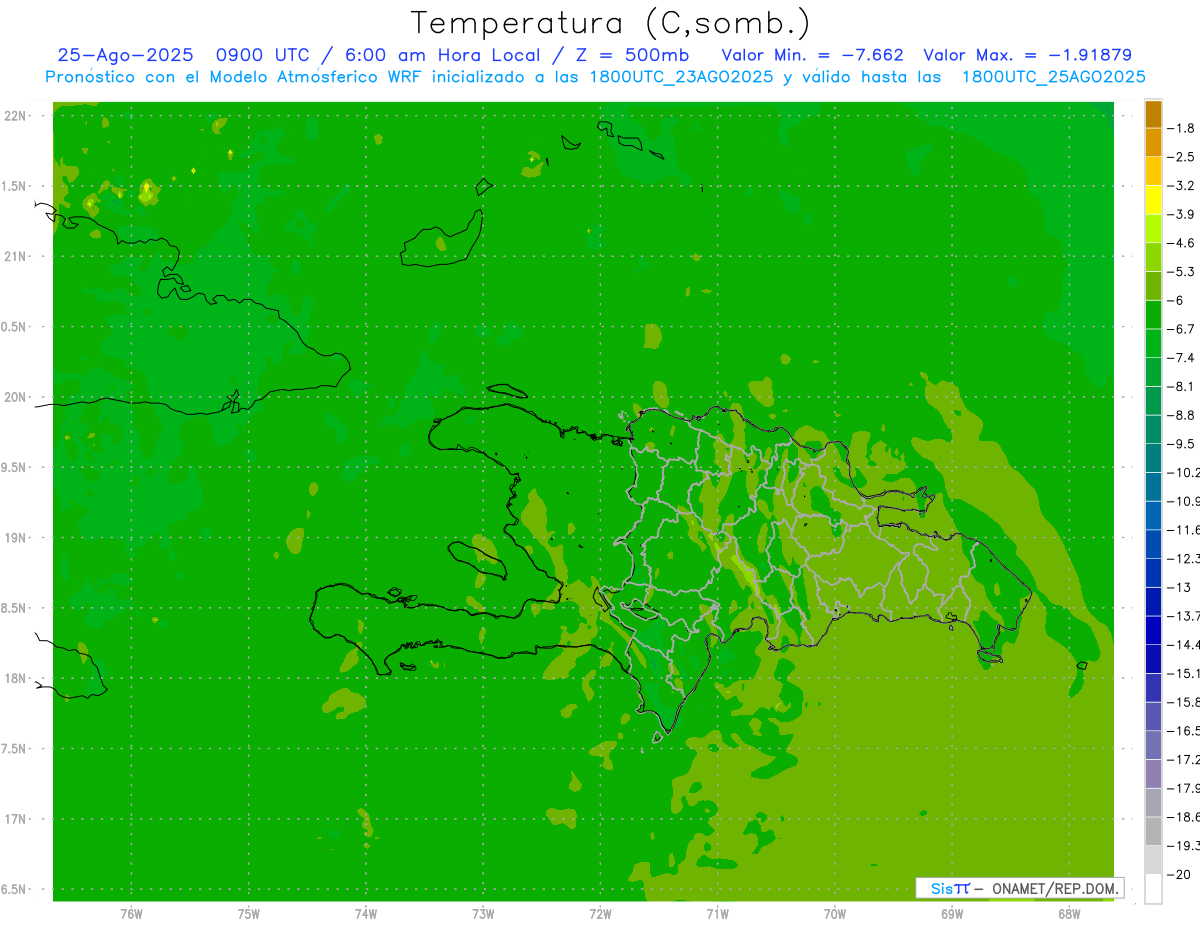Click the "68W" longitude axis label
Screen dimensions: 1200x927
coord(1069,913)
